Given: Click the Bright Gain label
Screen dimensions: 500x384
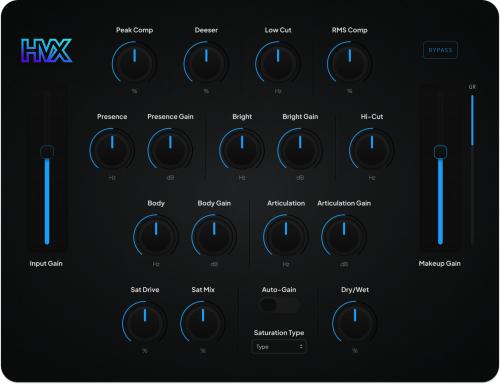Looking at the screenshot, I should click(300, 117).
